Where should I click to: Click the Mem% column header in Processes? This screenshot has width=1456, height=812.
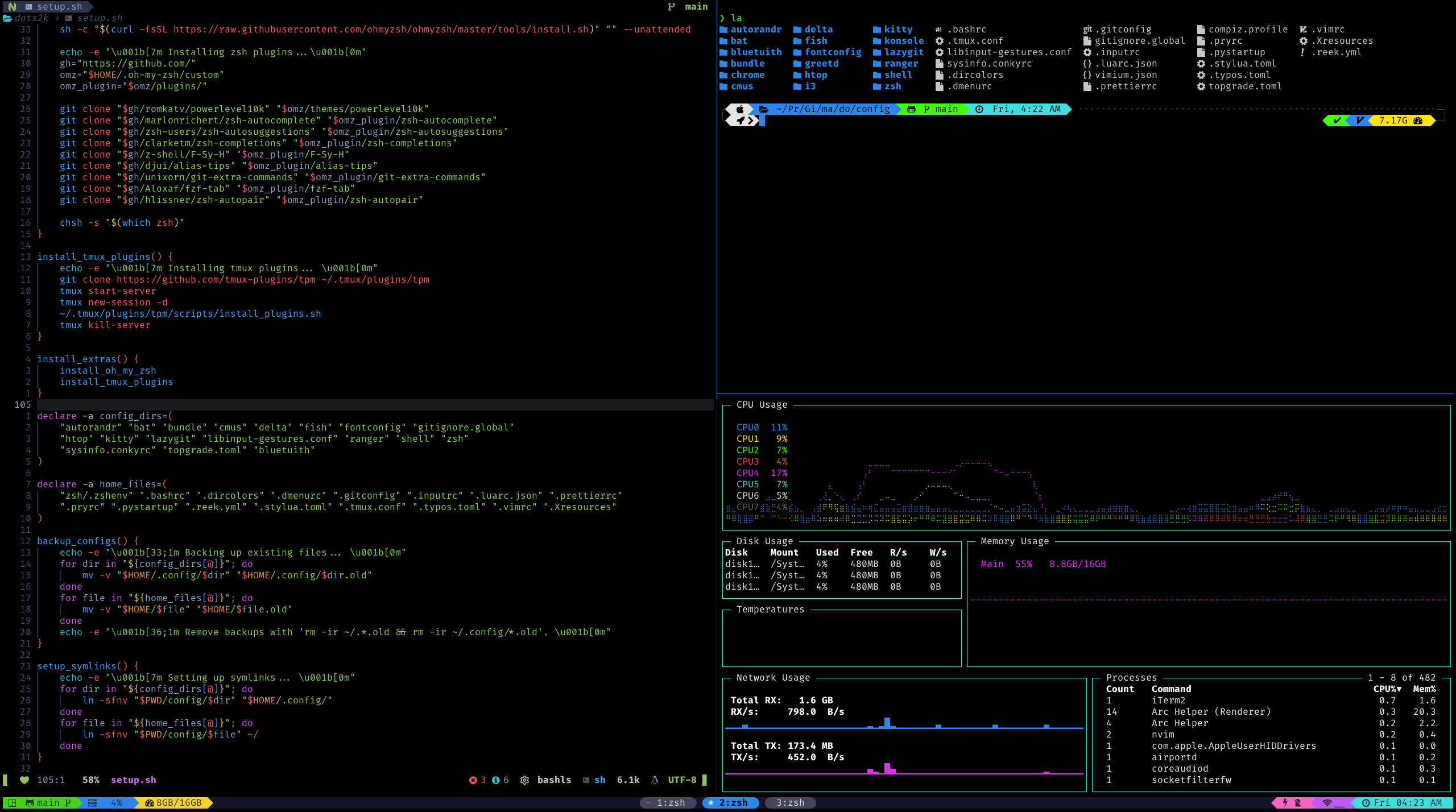coord(1424,689)
